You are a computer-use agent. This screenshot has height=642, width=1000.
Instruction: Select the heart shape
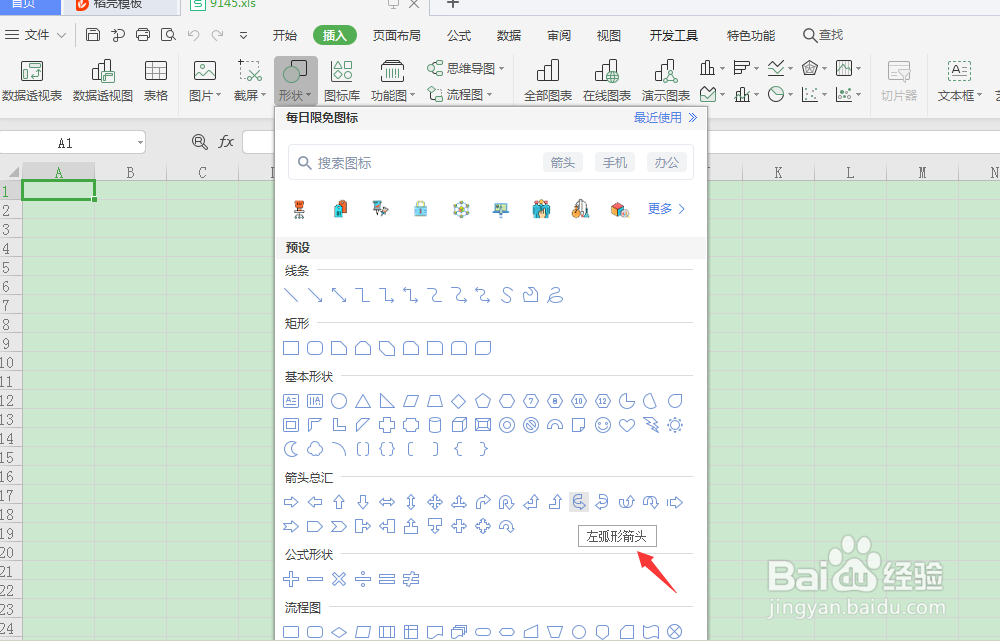627,425
